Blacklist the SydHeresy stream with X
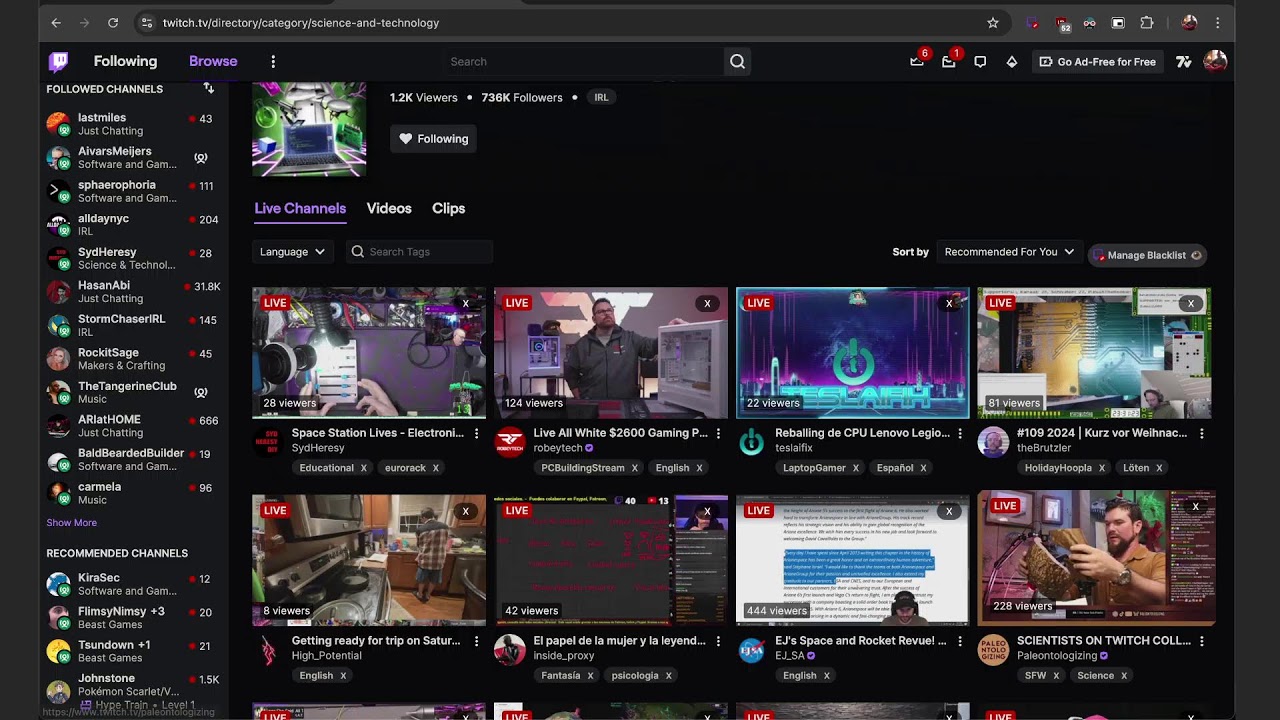1280x720 pixels. pyautogui.click(x=465, y=303)
